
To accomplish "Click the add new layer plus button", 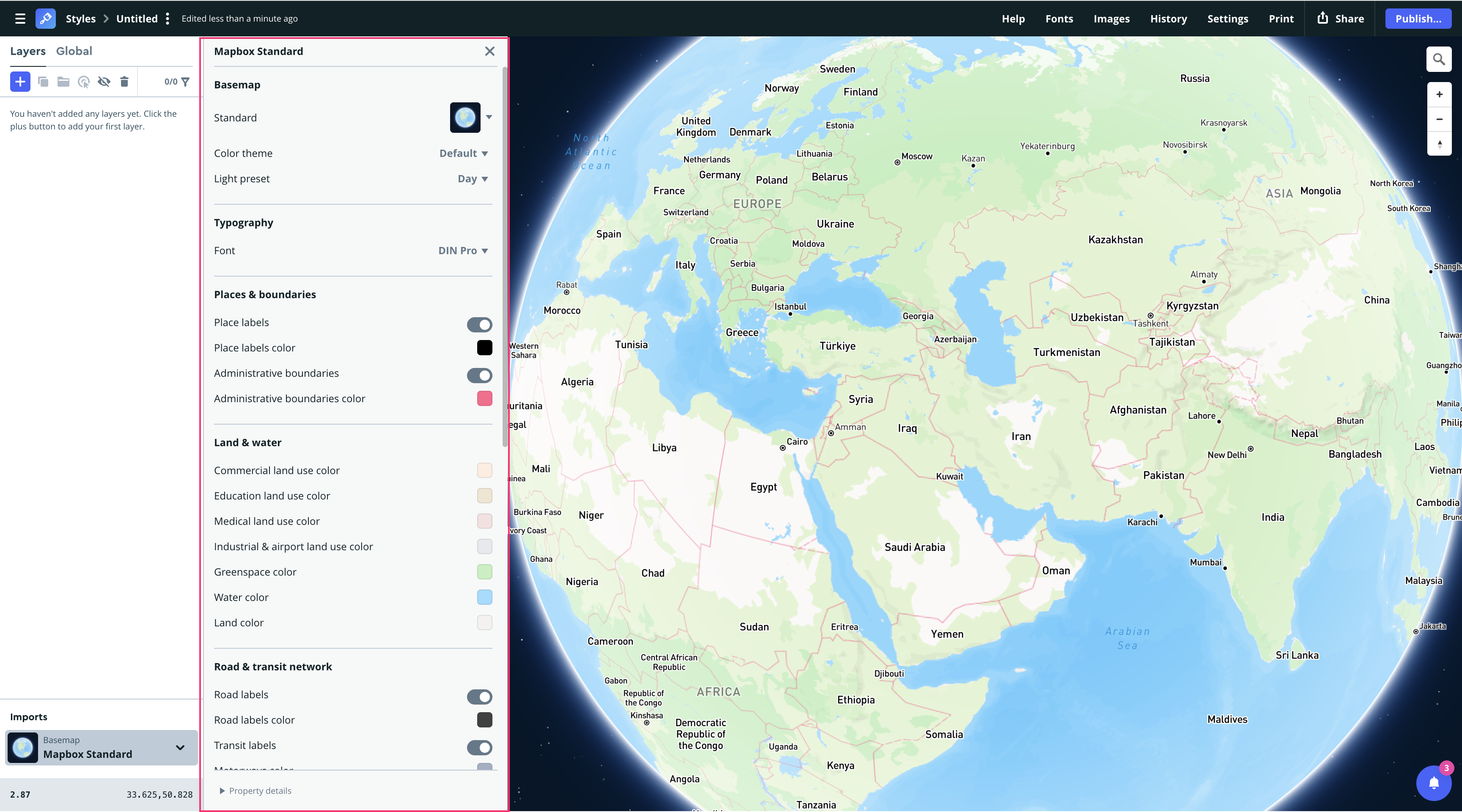I will point(20,82).
